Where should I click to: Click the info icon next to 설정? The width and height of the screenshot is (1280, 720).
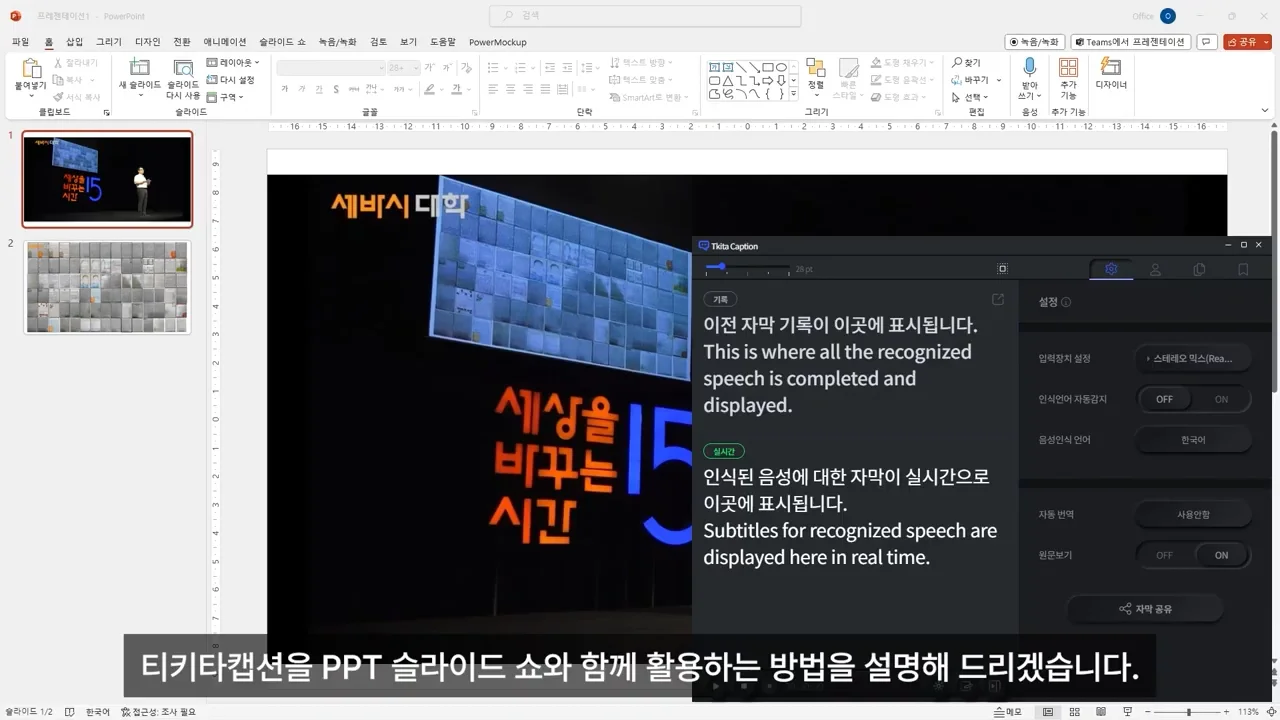(1066, 302)
